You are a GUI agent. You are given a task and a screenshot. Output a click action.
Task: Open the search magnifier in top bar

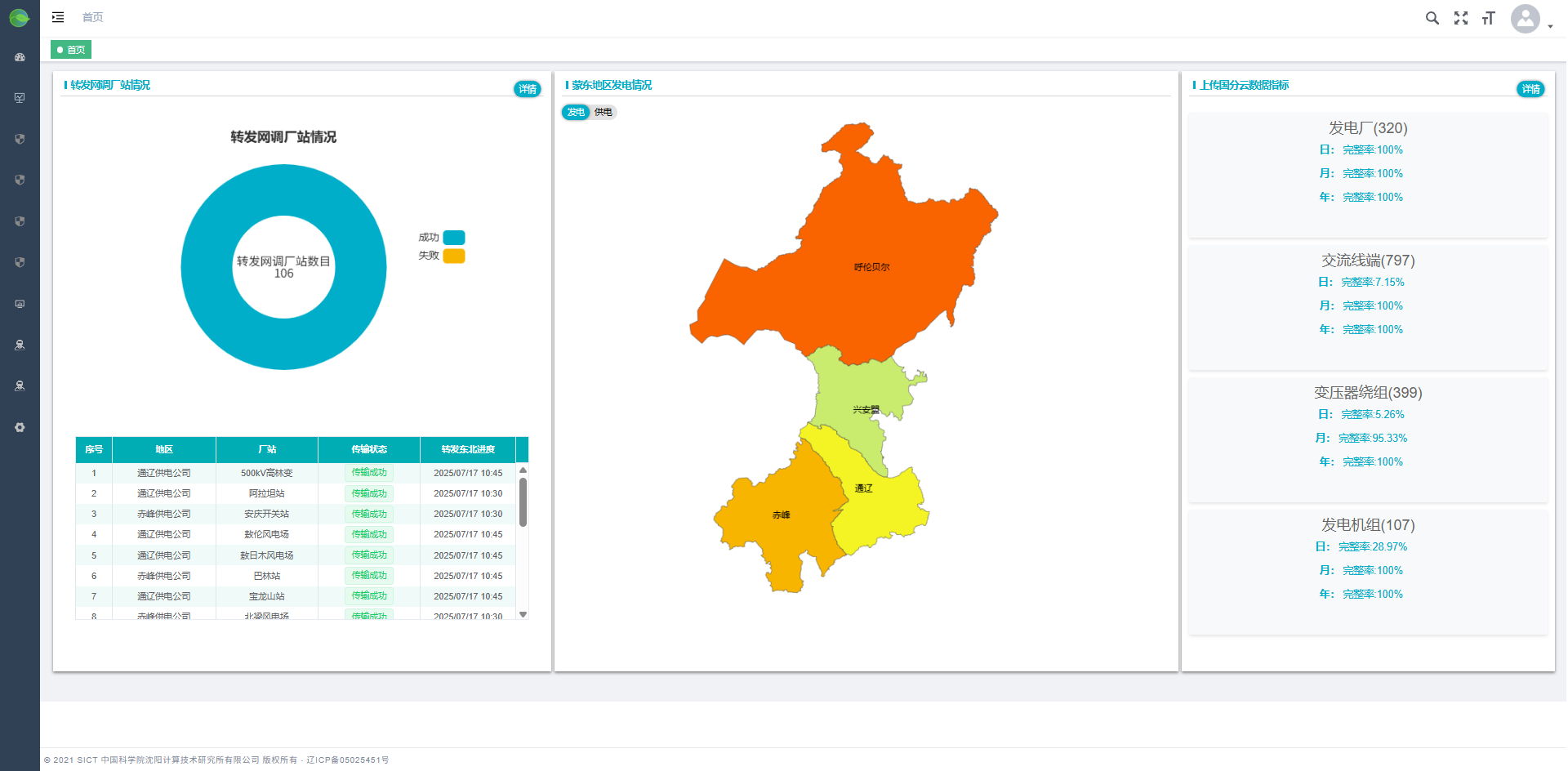1432,18
